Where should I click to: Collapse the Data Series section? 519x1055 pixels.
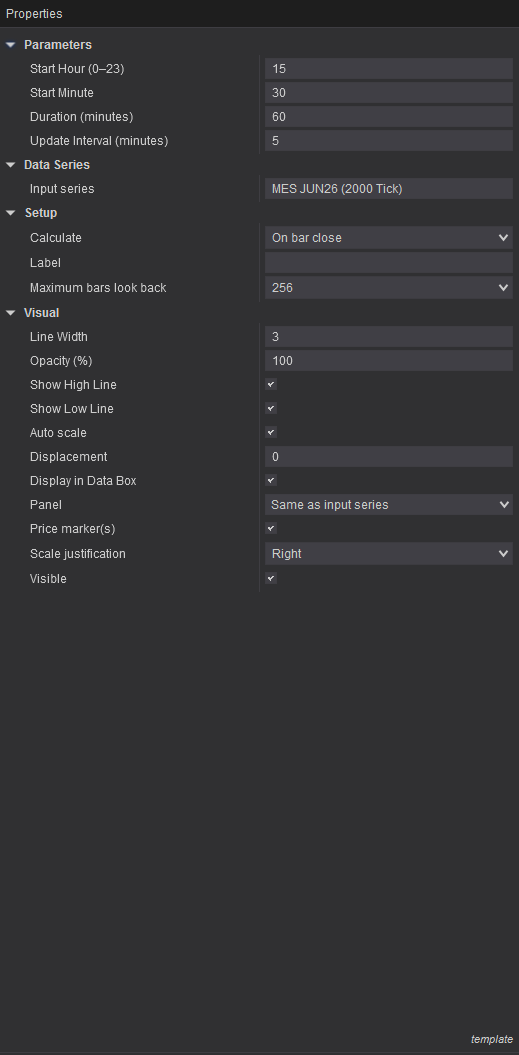pyautogui.click(x=10, y=165)
